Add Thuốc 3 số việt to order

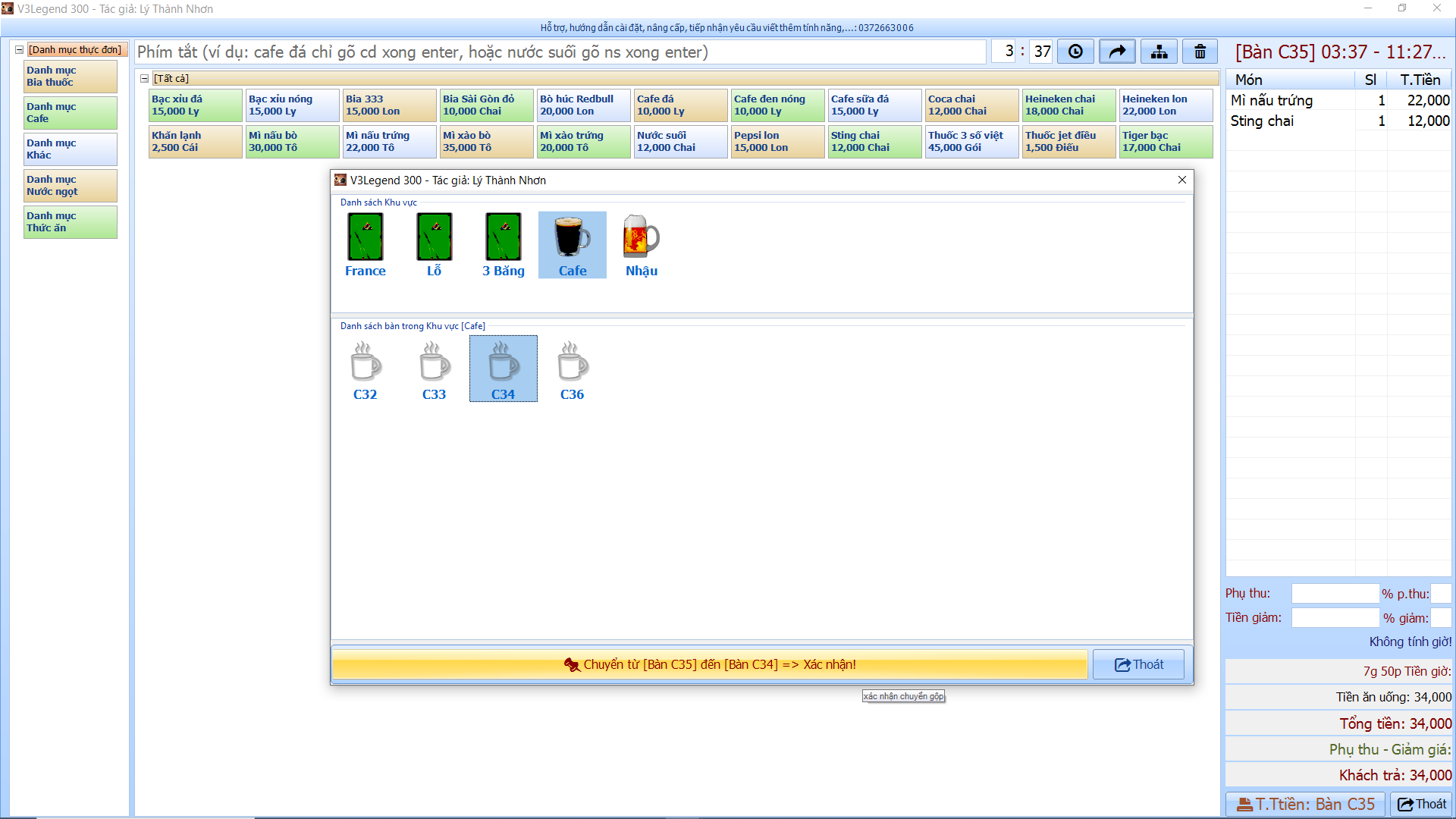(x=971, y=142)
